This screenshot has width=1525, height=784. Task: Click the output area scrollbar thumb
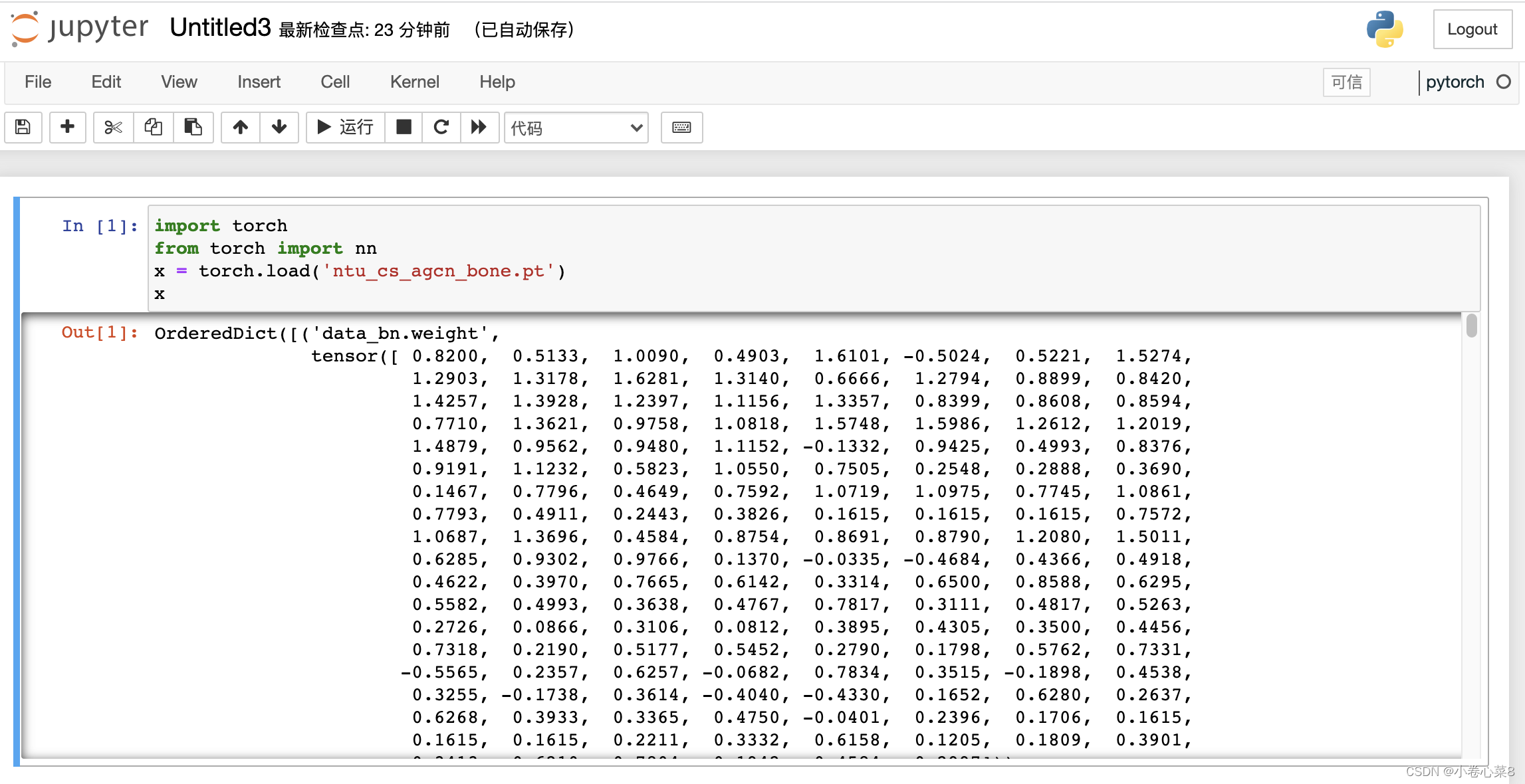pyautogui.click(x=1471, y=326)
